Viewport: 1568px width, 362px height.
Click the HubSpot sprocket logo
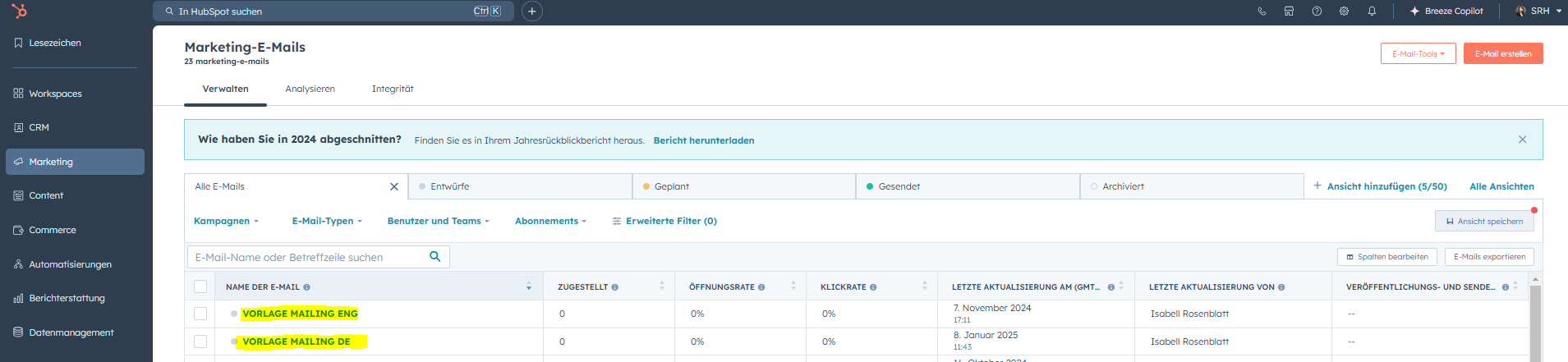pos(20,11)
